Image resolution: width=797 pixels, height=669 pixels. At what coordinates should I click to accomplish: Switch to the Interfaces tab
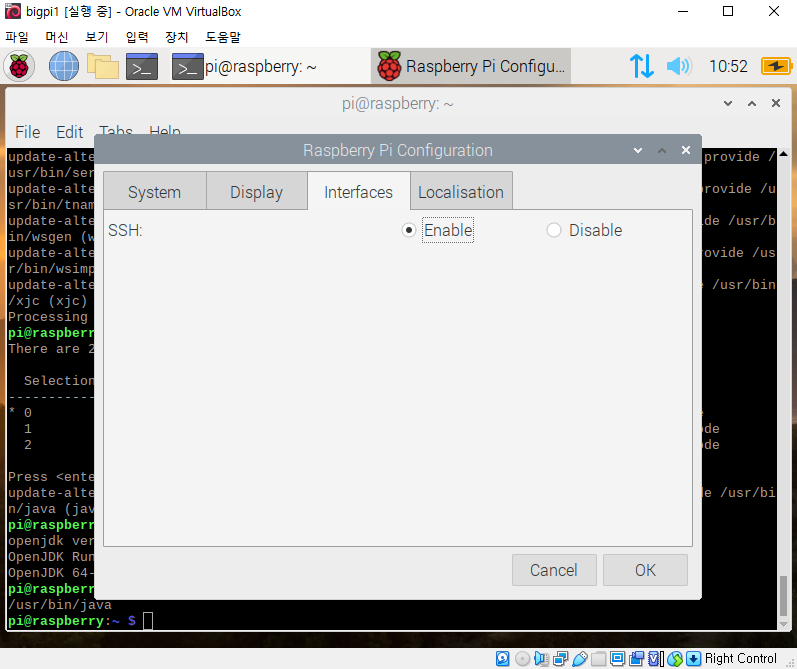click(358, 192)
